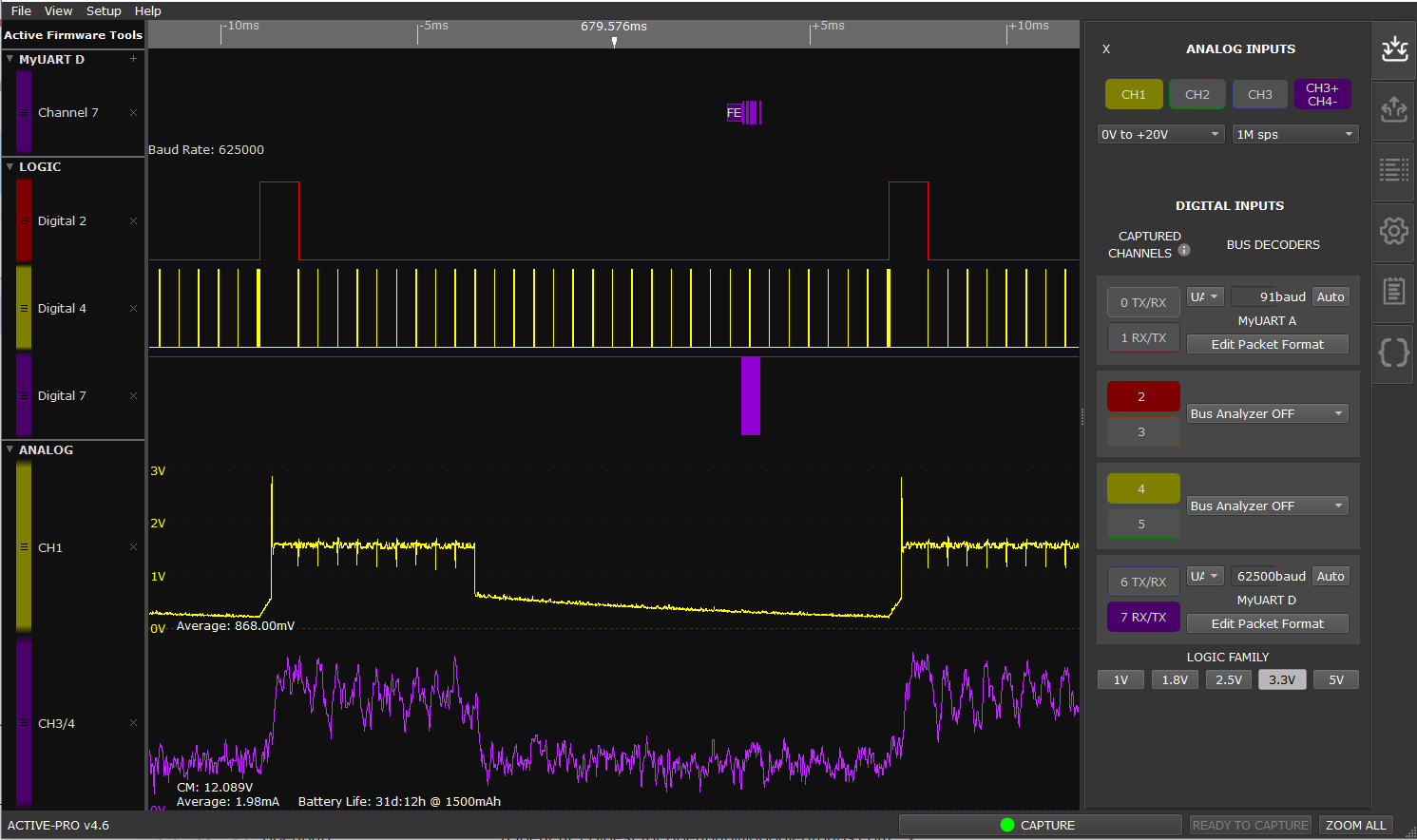Click the ZOOM ALL button
The image size is (1417, 840).
pos(1356,825)
